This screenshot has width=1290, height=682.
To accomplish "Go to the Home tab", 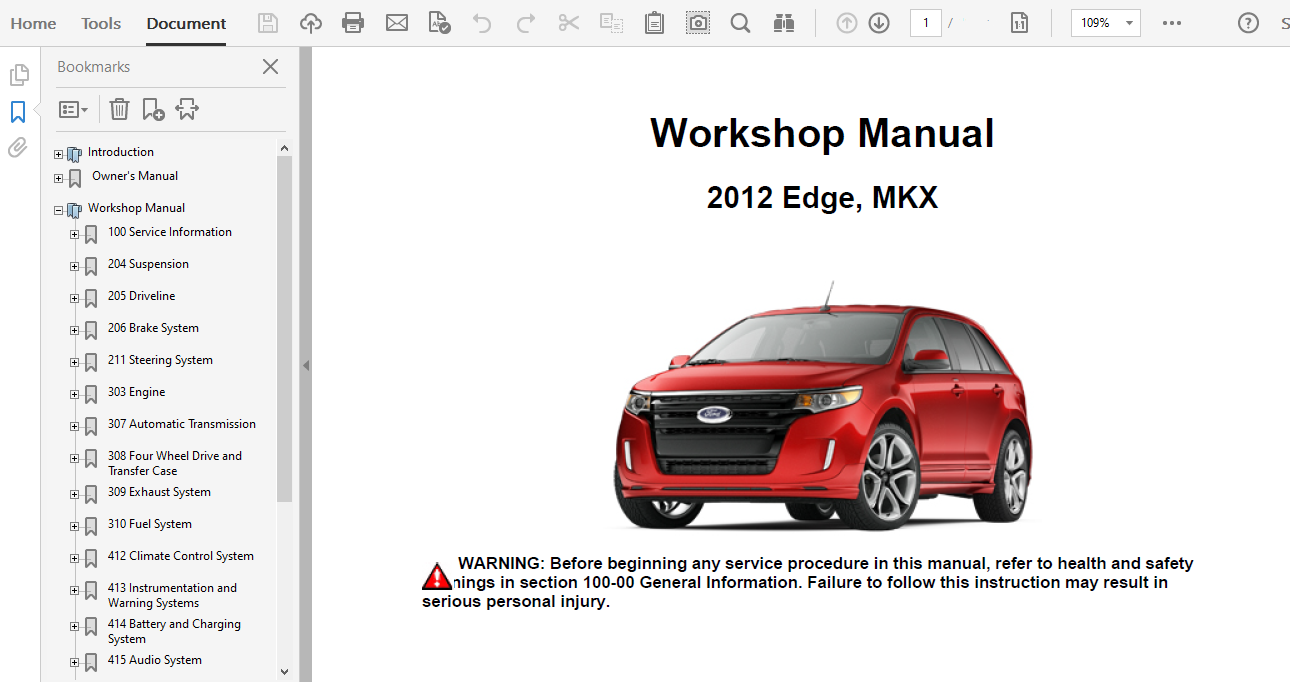I will tap(33, 23).
